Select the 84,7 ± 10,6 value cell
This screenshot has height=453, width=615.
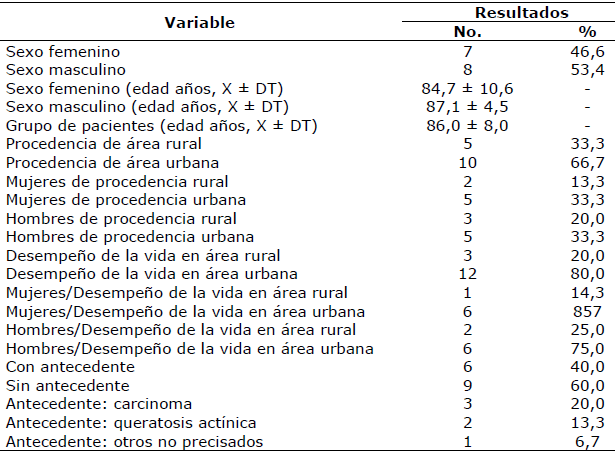[x=467, y=88]
